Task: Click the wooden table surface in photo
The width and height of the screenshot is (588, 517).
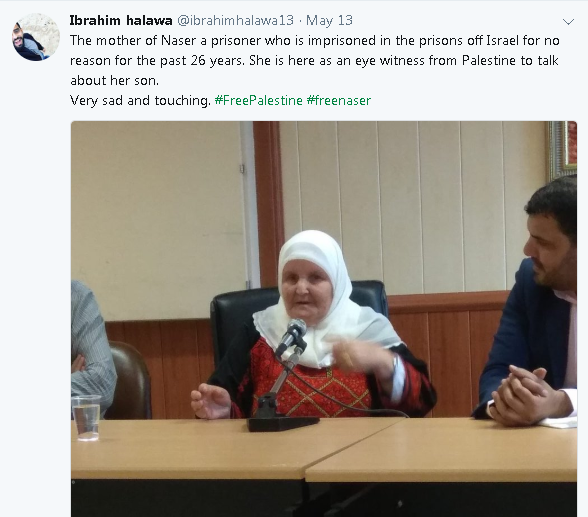Action: tap(324, 447)
